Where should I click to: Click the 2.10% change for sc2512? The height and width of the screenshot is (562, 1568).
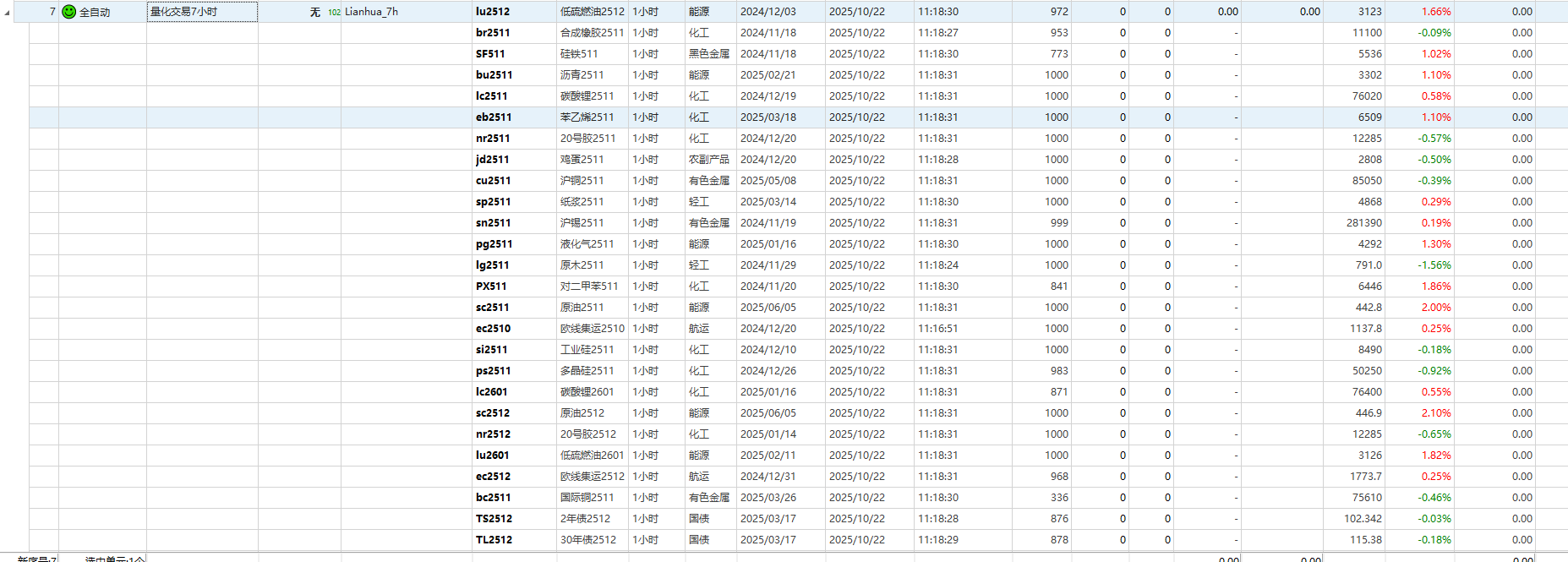pyautogui.click(x=1435, y=413)
